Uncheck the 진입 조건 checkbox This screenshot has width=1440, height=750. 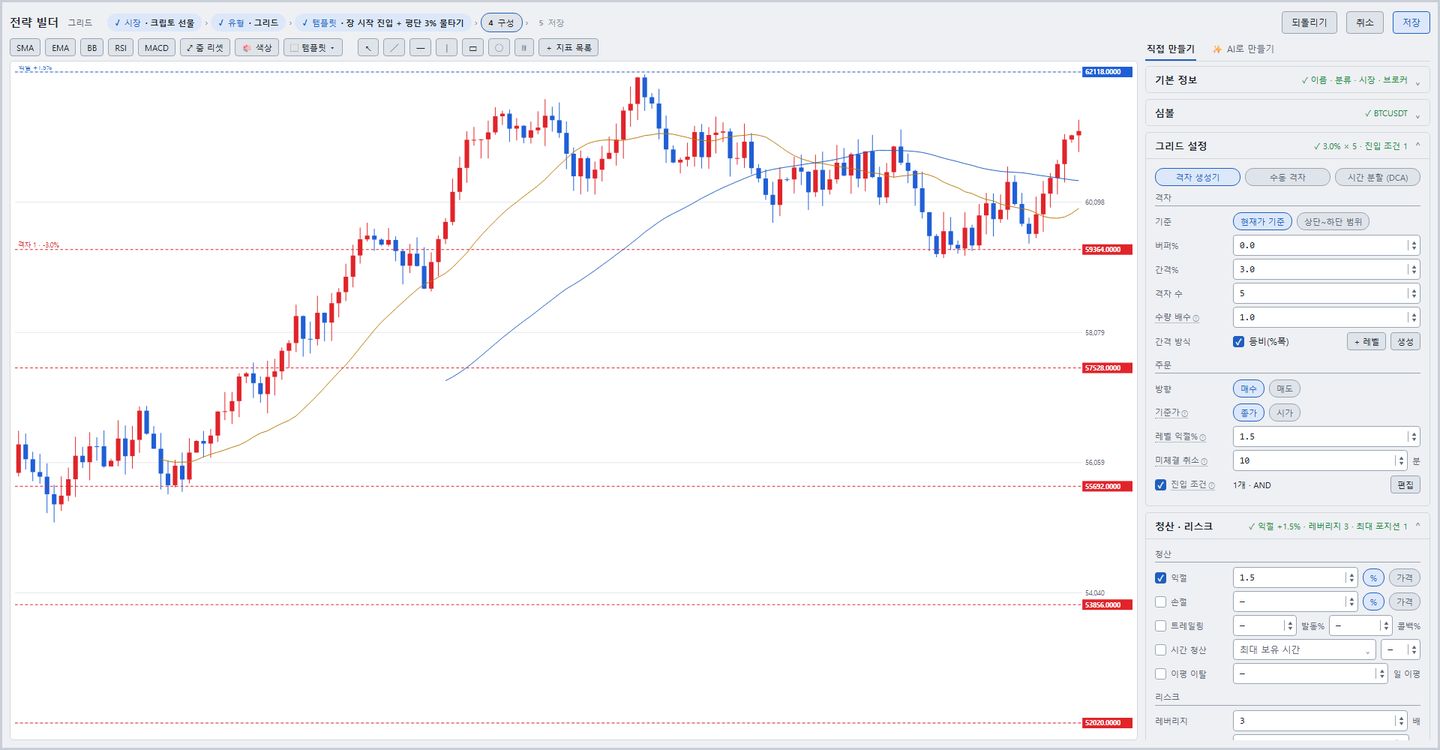point(1160,485)
